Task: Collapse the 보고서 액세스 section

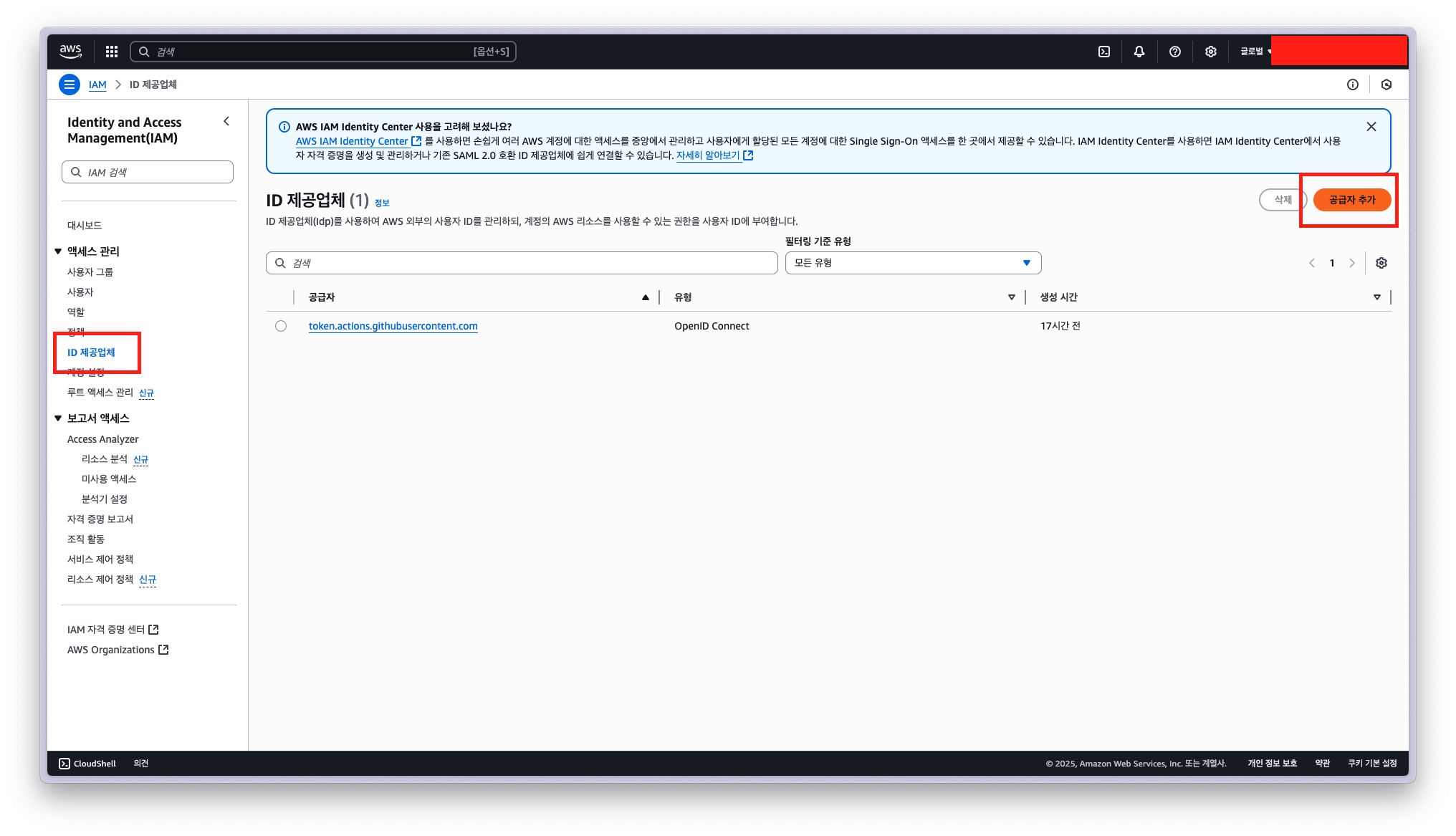Action: pos(58,418)
